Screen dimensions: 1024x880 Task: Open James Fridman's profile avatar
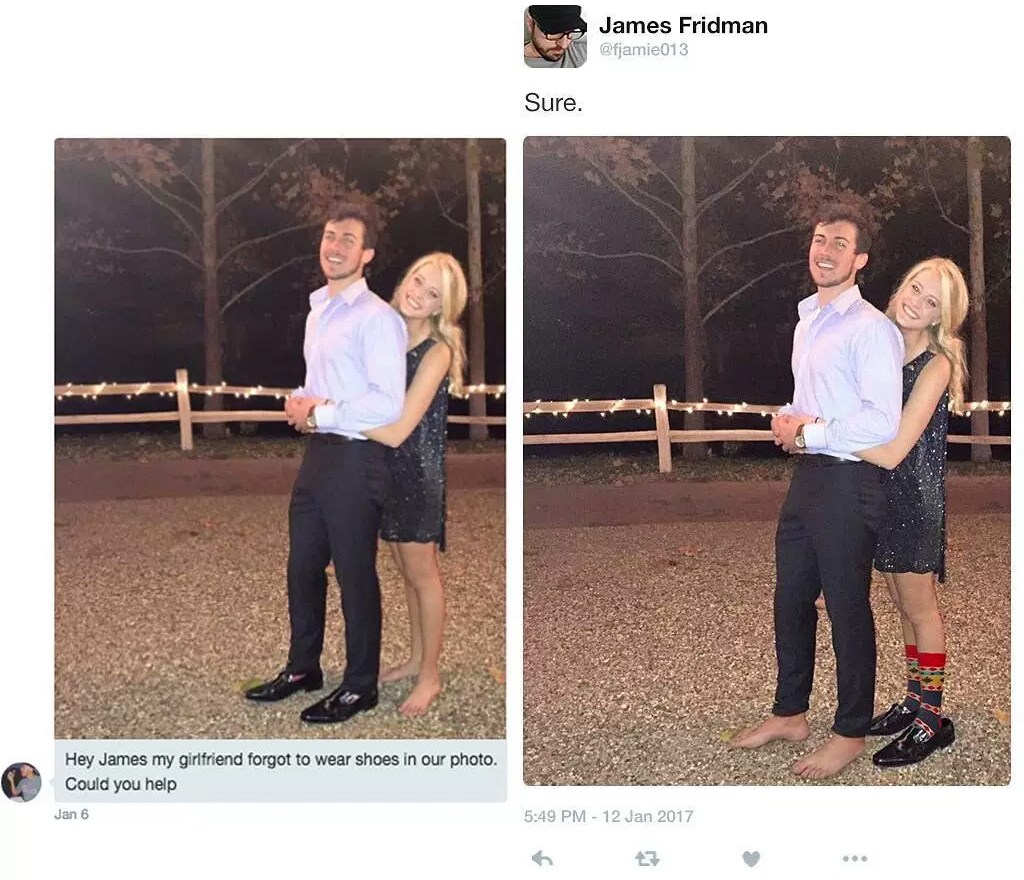tap(555, 37)
